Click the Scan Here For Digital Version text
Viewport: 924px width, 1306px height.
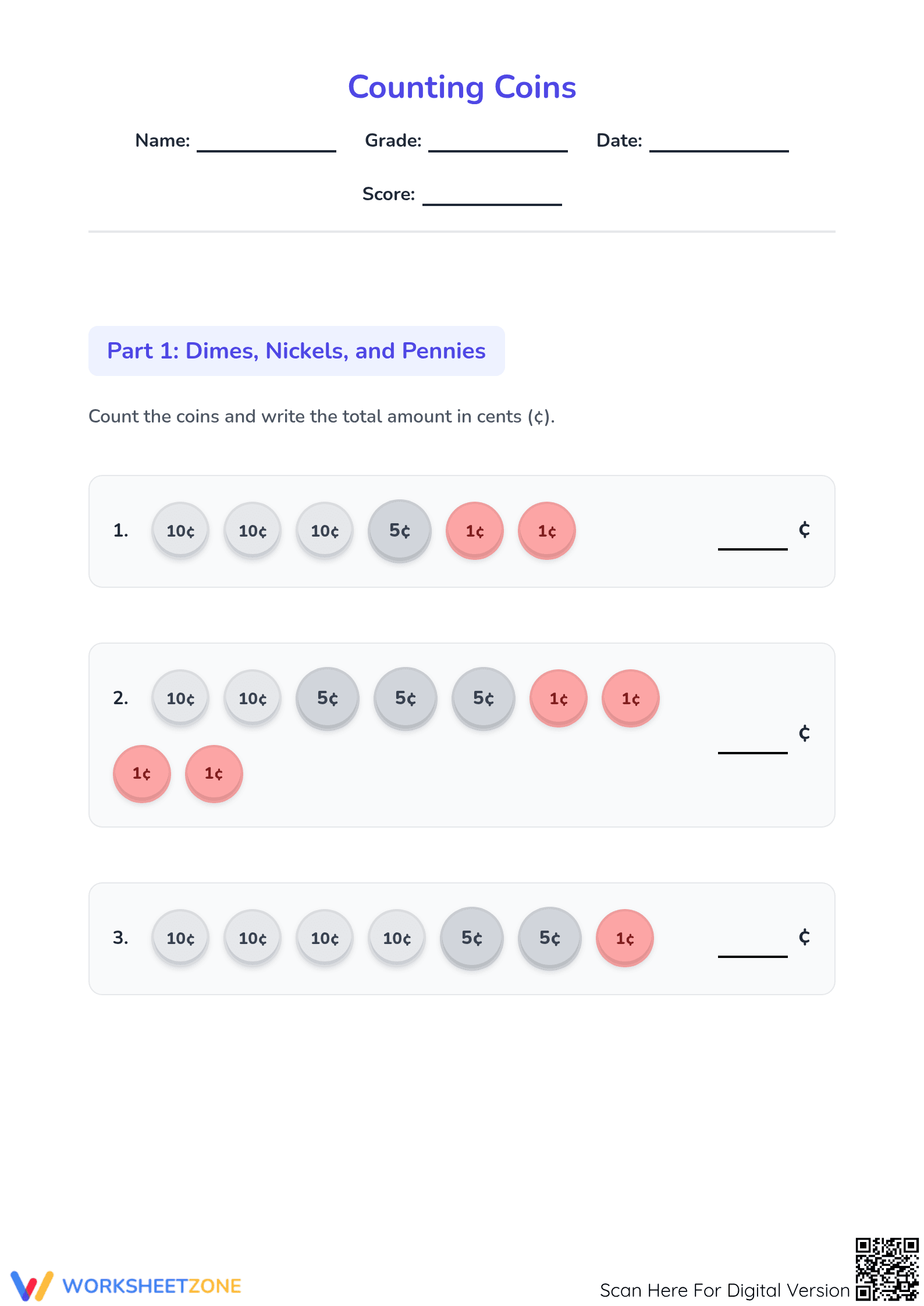coord(725,1290)
